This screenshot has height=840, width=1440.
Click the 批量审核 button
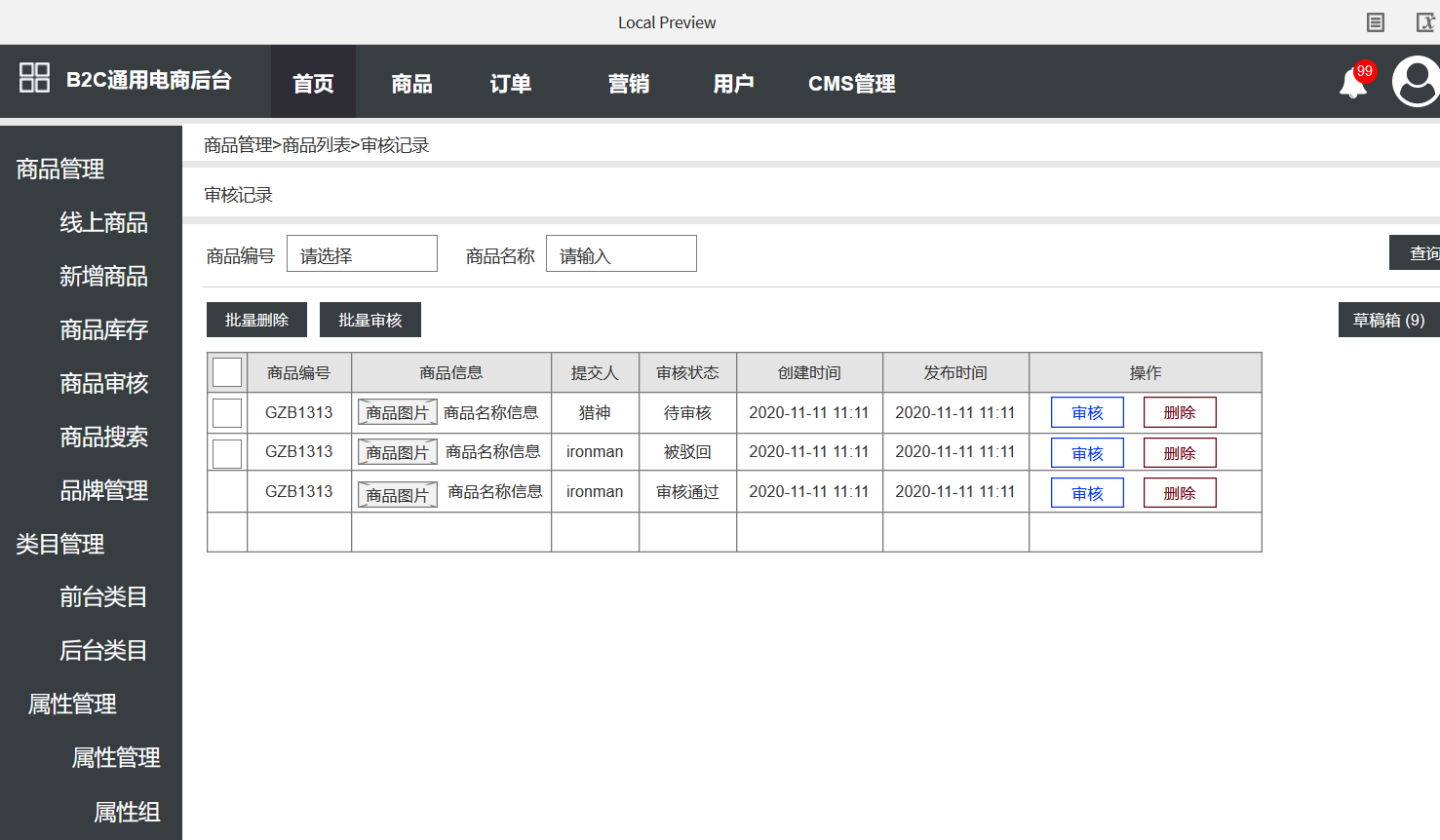(x=370, y=320)
